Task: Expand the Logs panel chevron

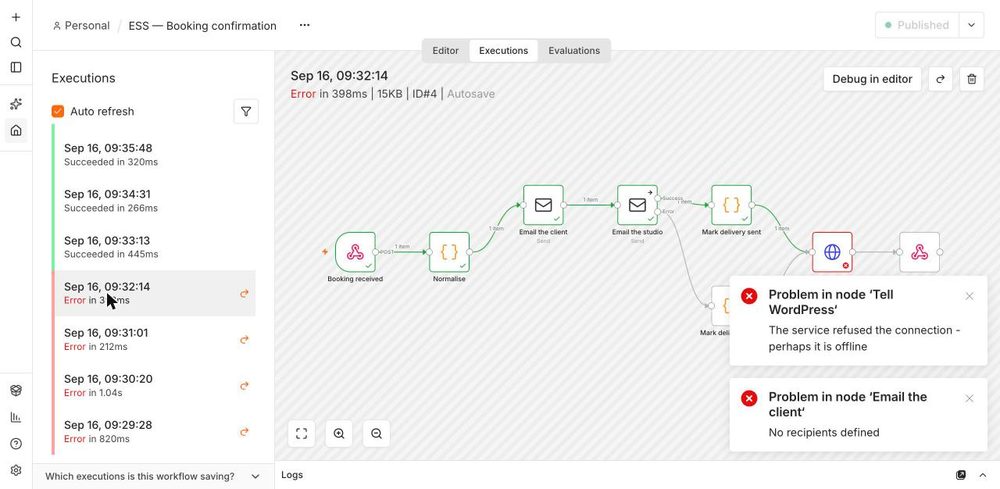Action: click(982, 475)
